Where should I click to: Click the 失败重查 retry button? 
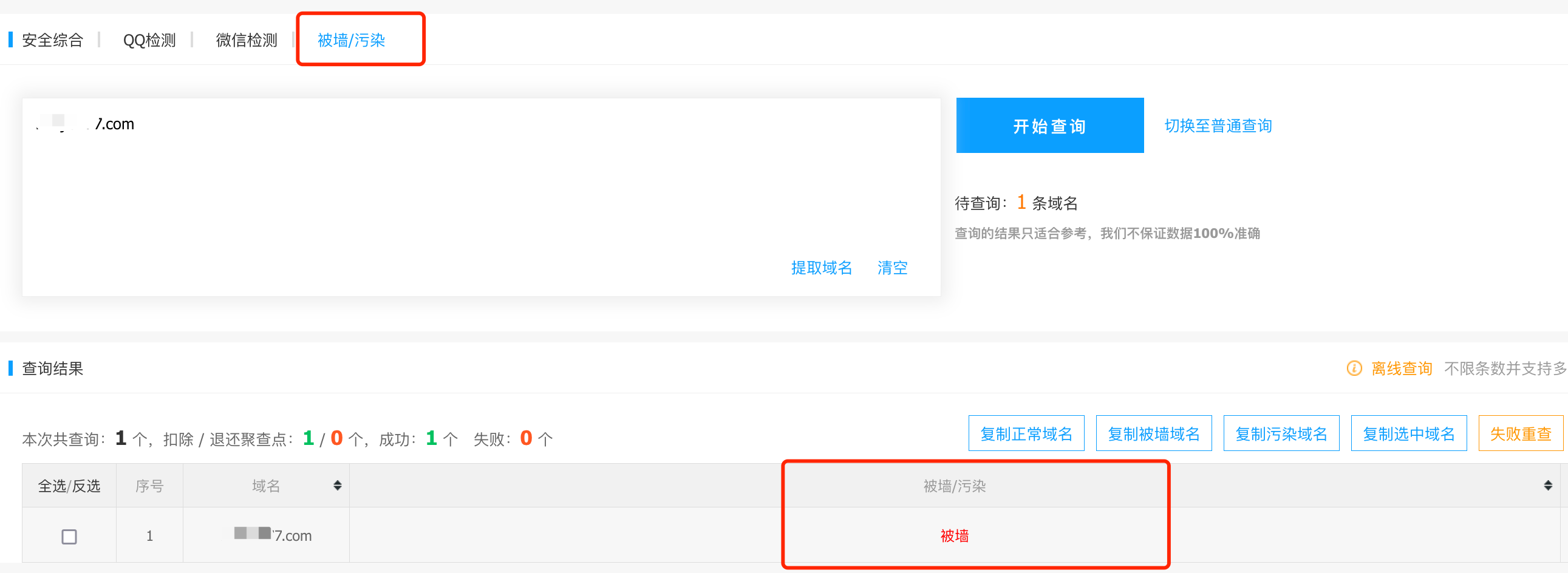pos(1521,434)
